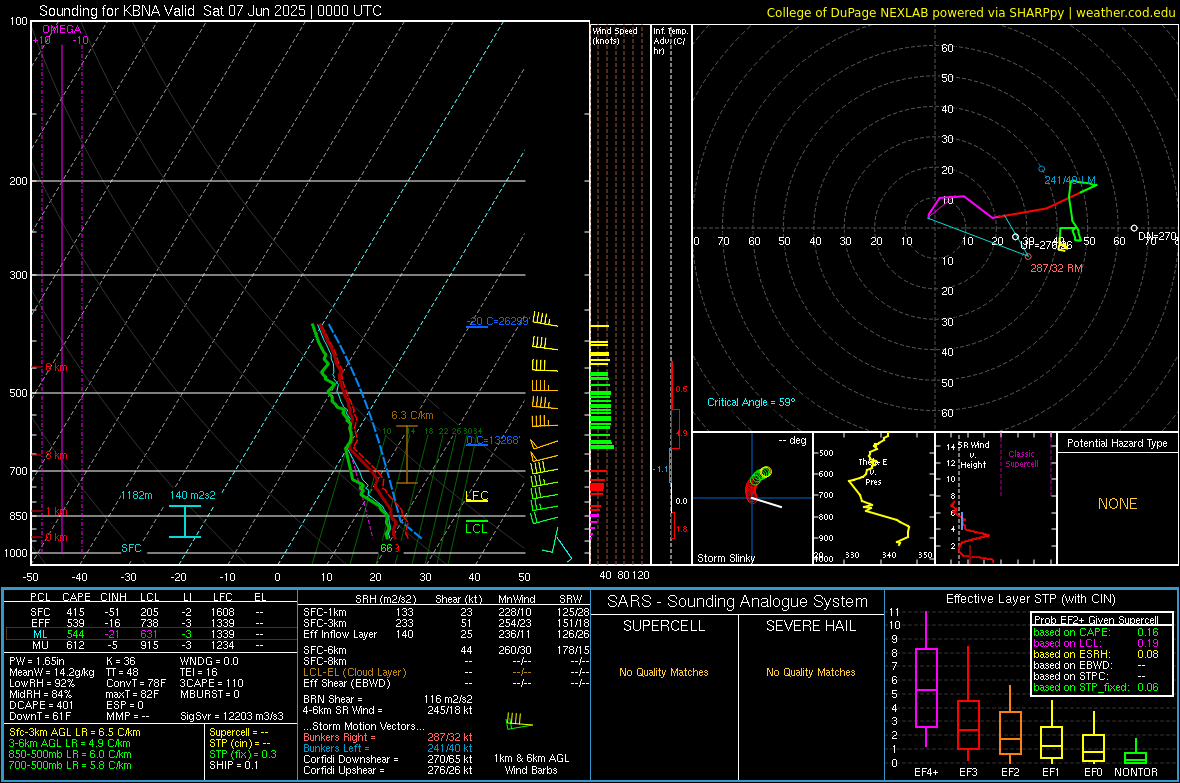Select the LCL-EL (Cloud Layer) row
The width and height of the screenshot is (1180, 783).
coord(446,672)
